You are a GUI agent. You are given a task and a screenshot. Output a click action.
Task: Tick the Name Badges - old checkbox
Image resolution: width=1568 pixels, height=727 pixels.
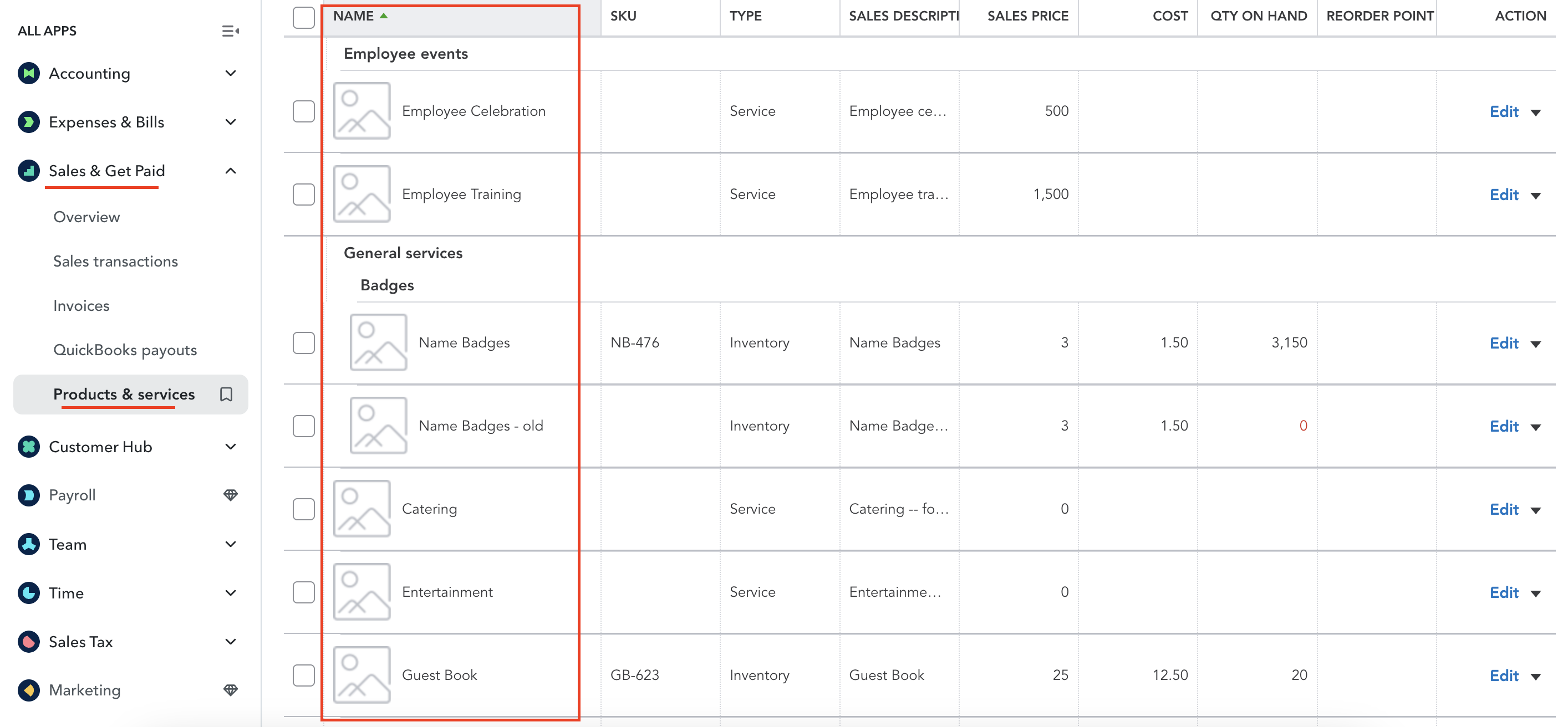coord(303,426)
